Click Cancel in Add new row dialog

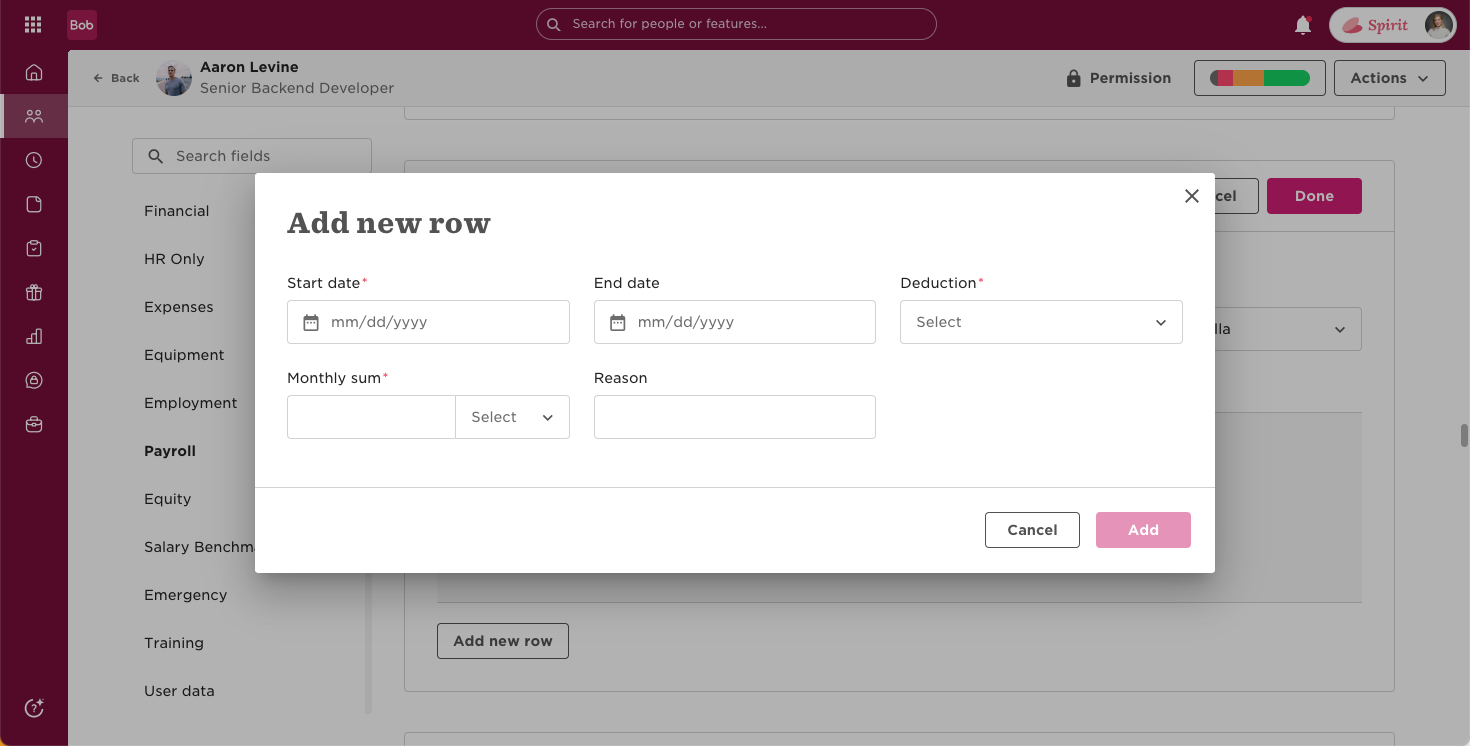point(1032,530)
